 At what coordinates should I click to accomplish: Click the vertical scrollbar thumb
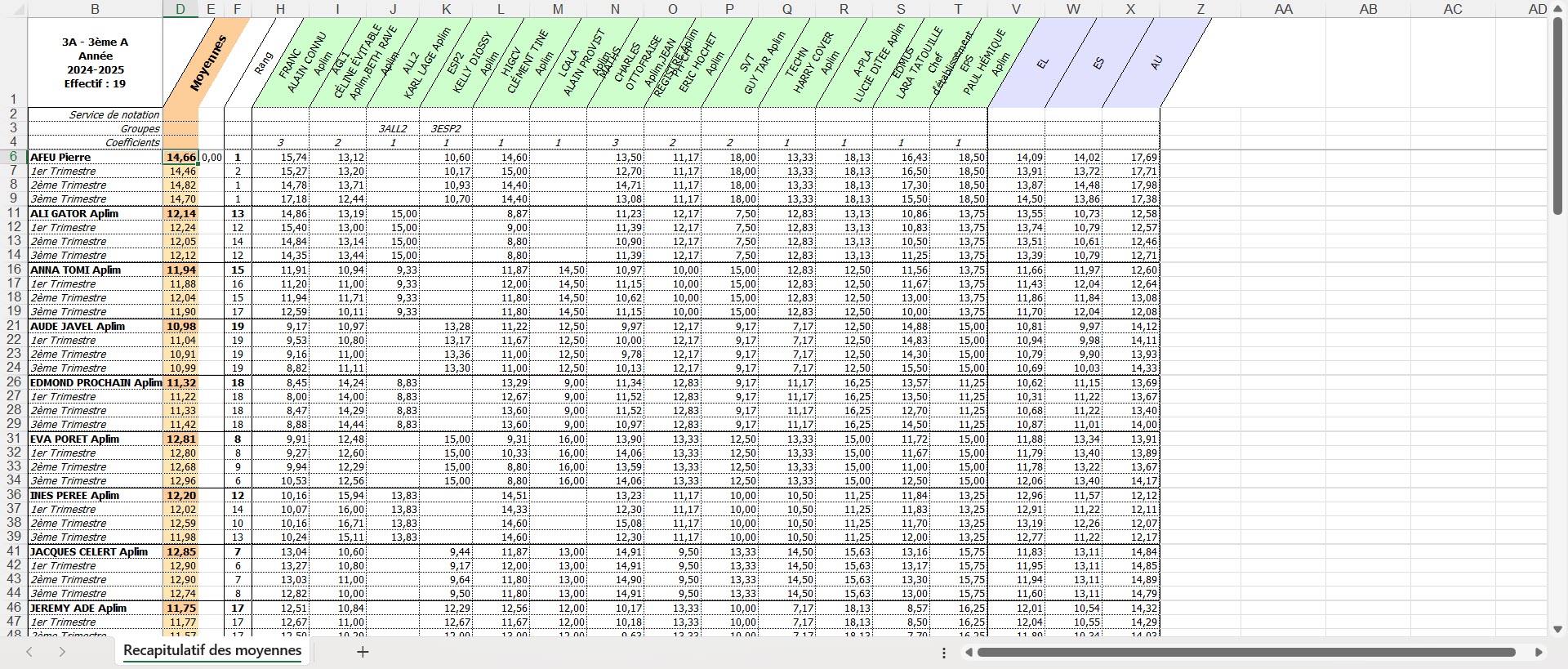click(1557, 116)
